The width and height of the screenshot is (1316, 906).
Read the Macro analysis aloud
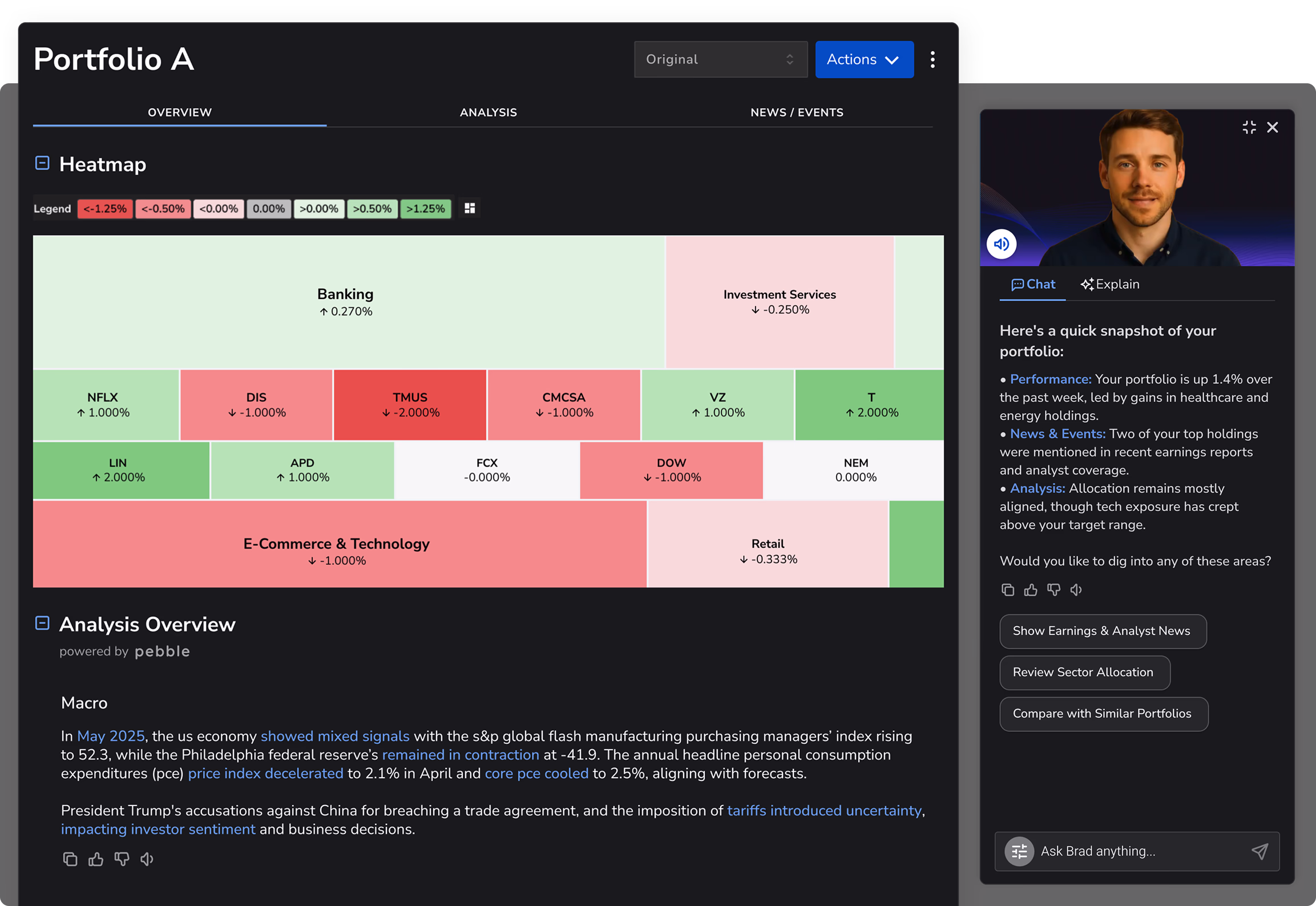pyautogui.click(x=147, y=859)
